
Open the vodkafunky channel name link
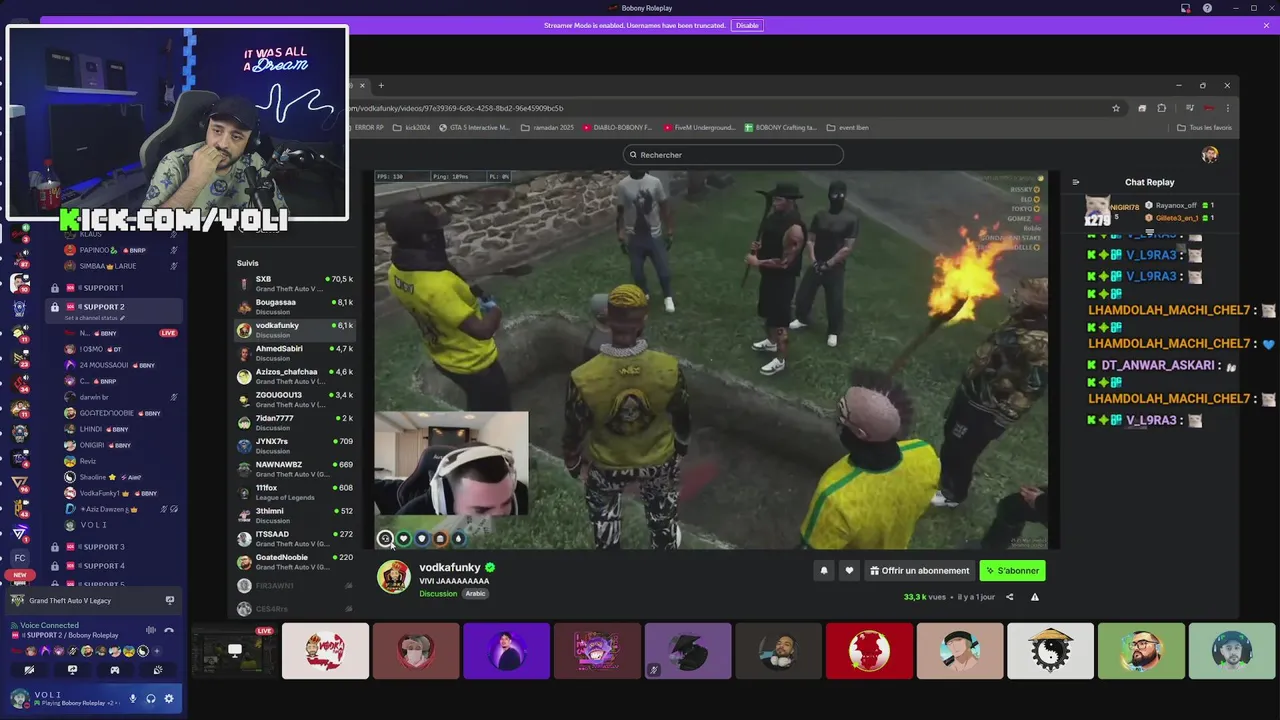click(450, 567)
